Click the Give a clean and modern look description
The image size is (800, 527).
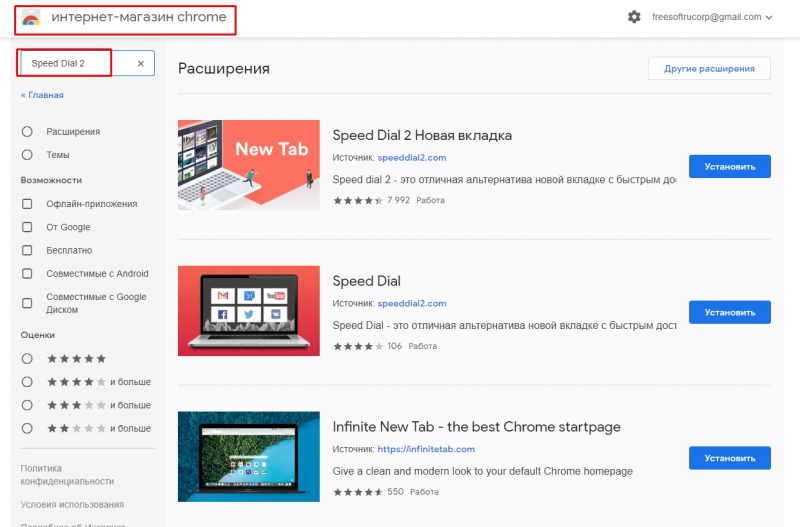482,471
